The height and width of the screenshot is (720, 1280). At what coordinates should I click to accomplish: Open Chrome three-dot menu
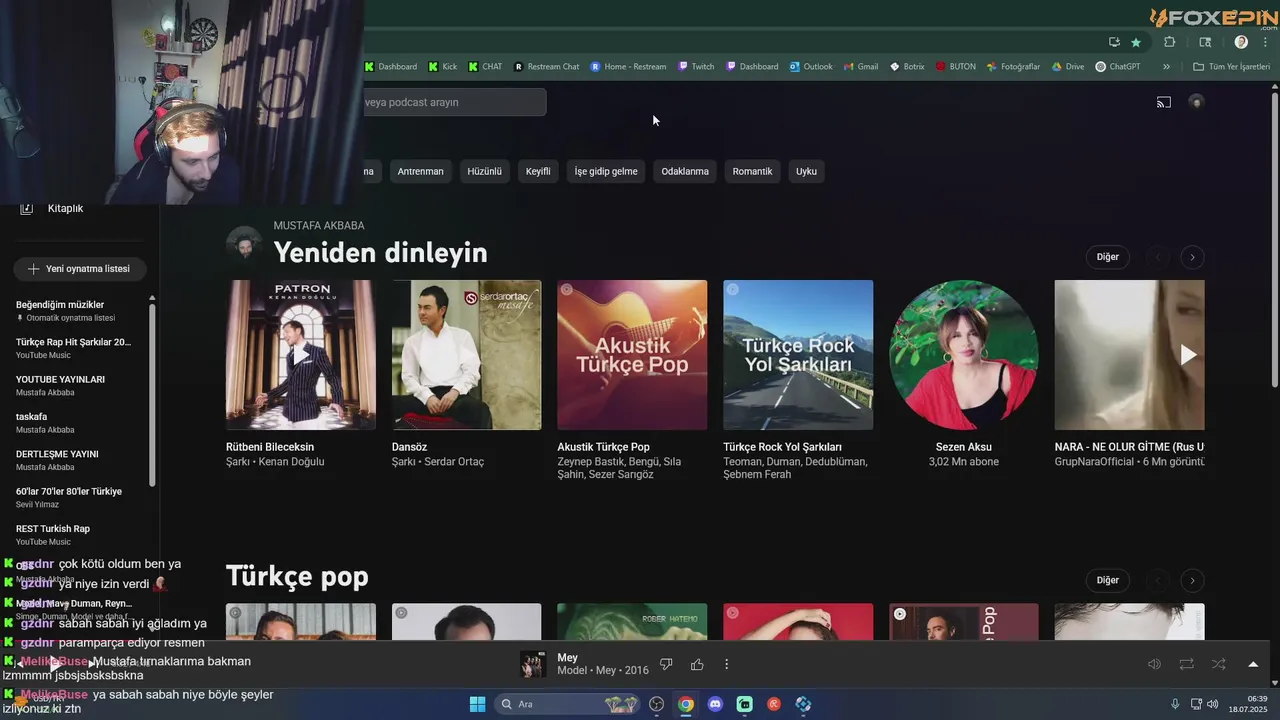(x=1263, y=42)
